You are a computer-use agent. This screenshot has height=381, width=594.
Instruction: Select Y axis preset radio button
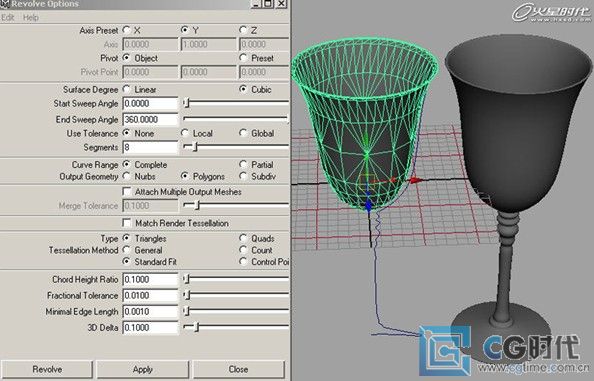(x=185, y=30)
